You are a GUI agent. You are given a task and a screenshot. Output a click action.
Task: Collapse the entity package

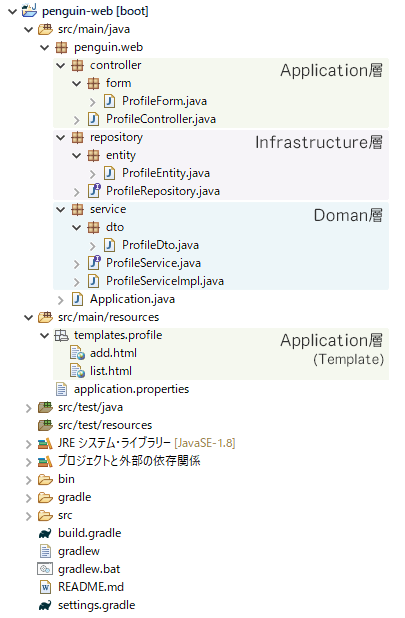(77, 155)
